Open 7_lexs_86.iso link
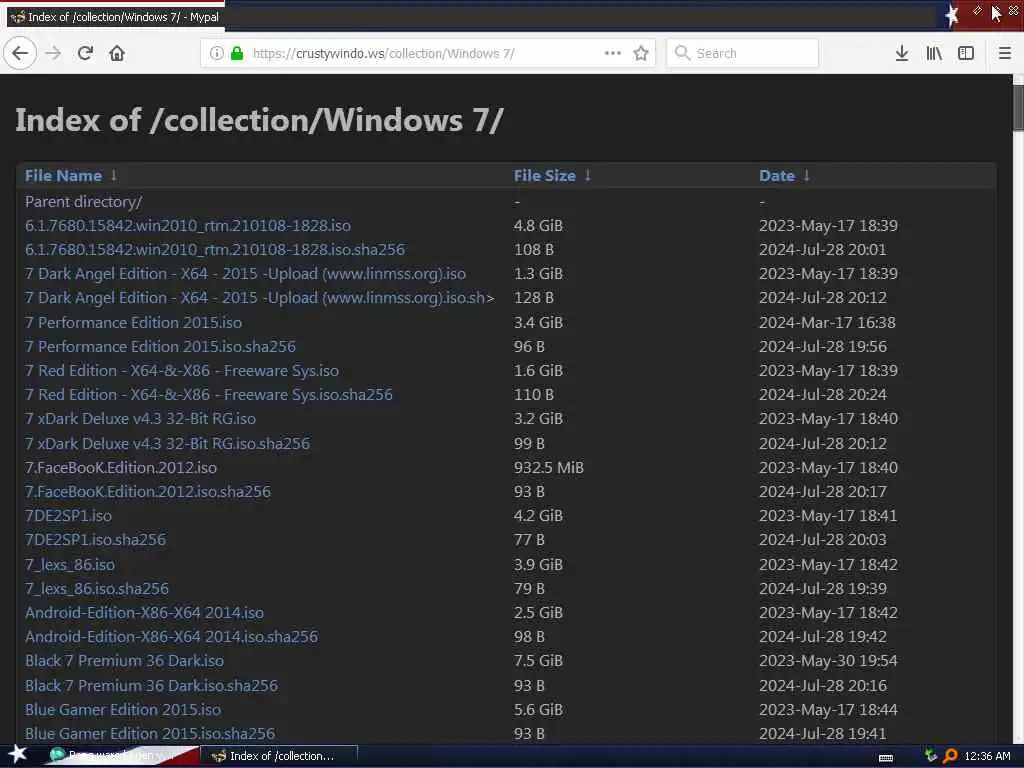1024x768 pixels. click(70, 565)
